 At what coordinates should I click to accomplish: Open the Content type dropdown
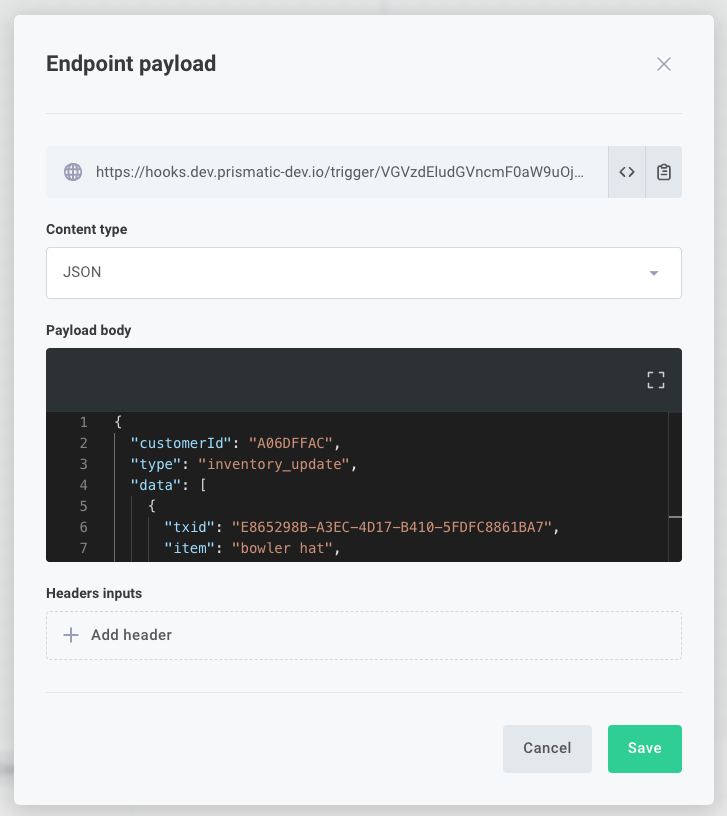click(x=364, y=272)
